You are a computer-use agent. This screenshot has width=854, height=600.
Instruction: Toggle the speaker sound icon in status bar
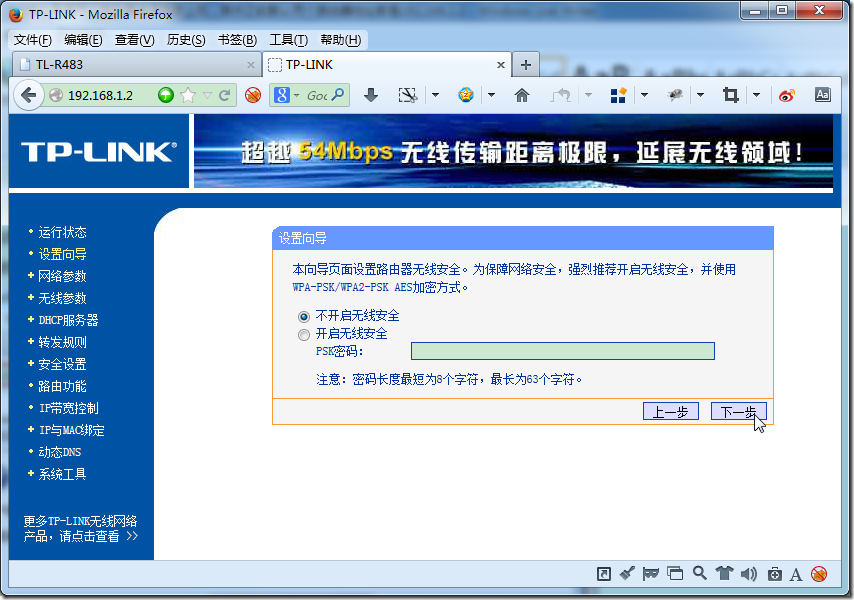(x=749, y=574)
